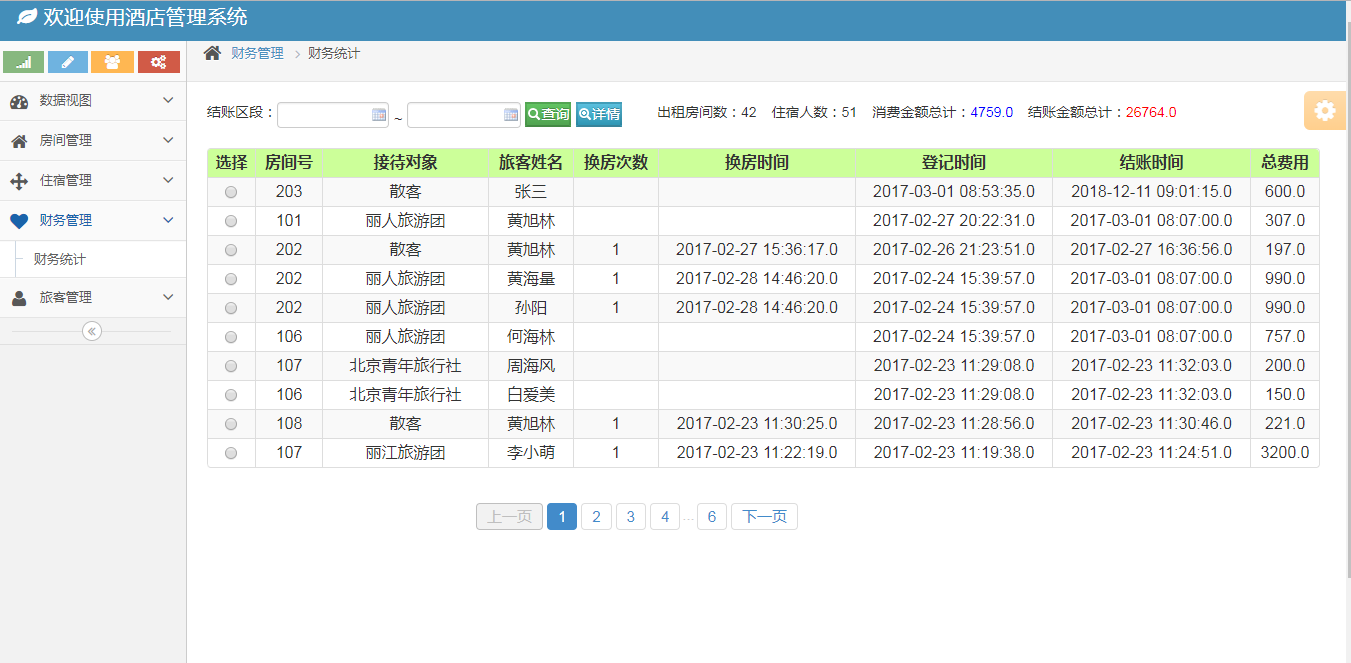1351x663 pixels.
Task: Select radio button for 周海风's row
Action: coord(231,366)
